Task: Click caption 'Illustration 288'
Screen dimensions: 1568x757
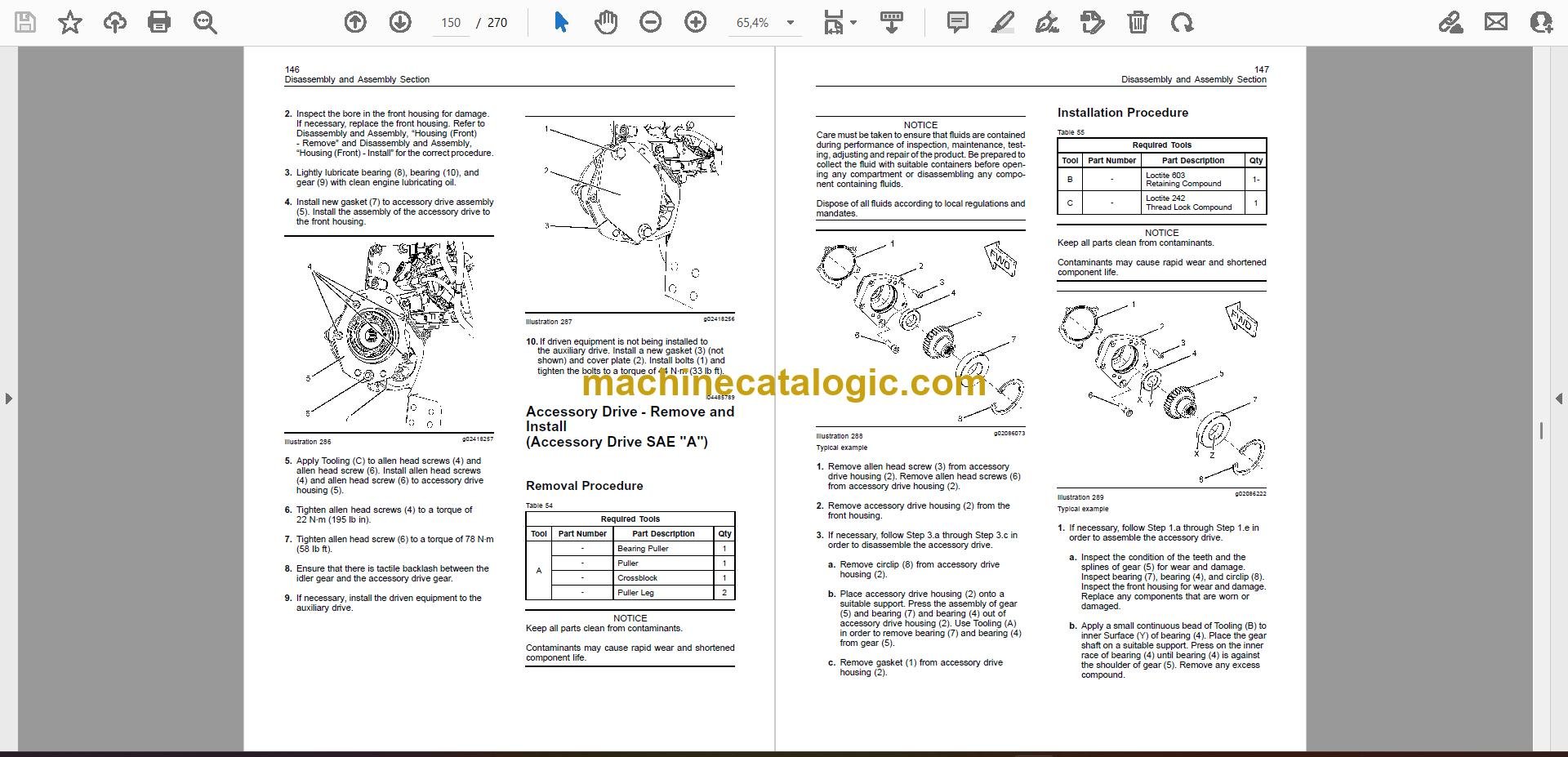Action: (x=839, y=436)
